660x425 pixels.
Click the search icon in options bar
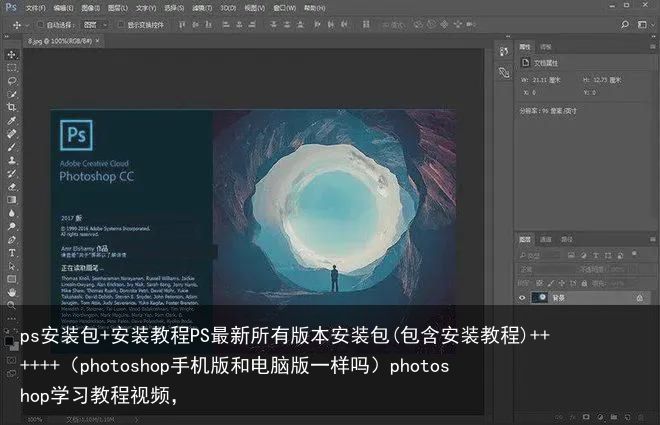pos(625,25)
